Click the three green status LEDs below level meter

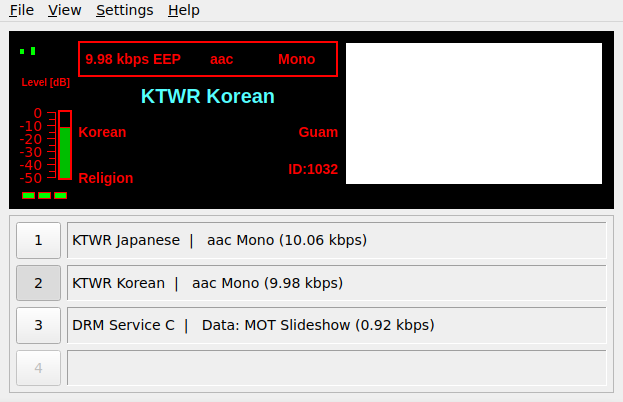pyautogui.click(x=44, y=195)
